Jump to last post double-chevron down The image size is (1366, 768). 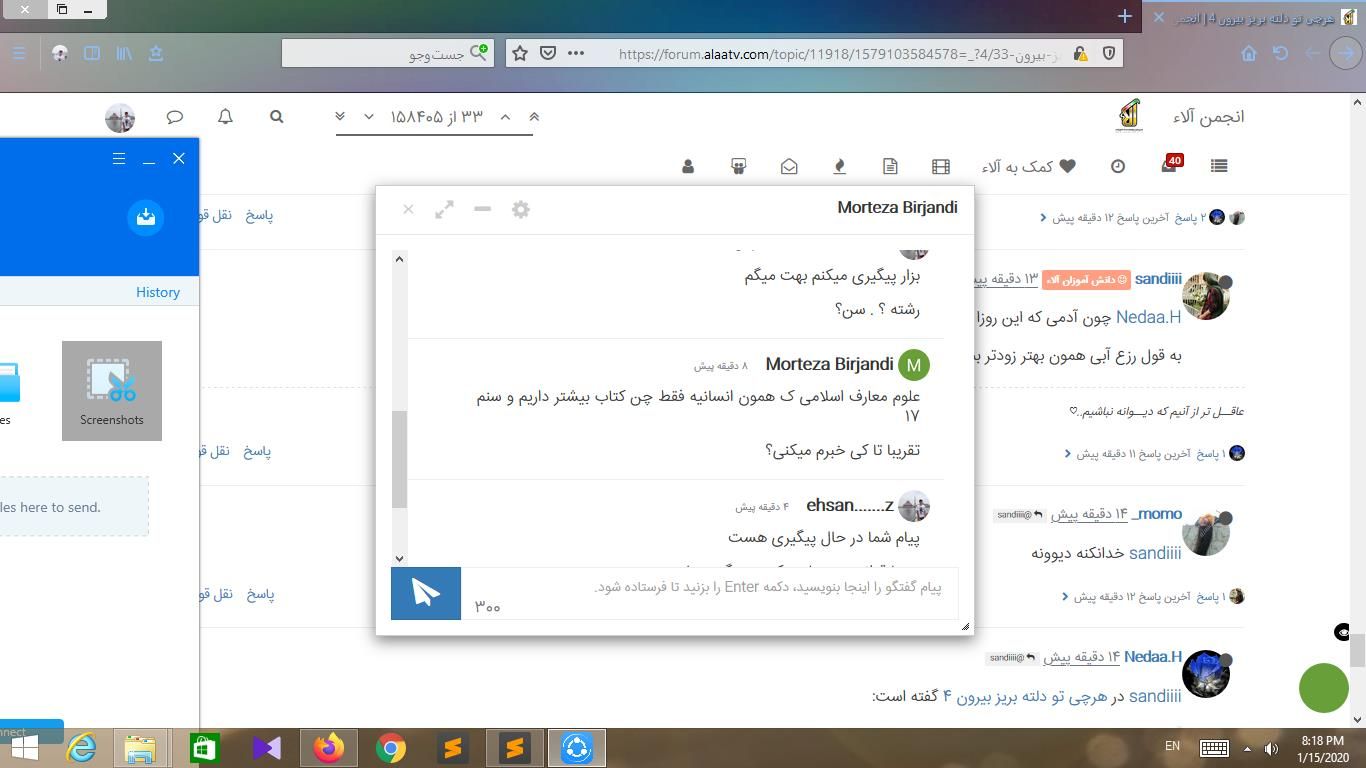pyautogui.click(x=340, y=117)
